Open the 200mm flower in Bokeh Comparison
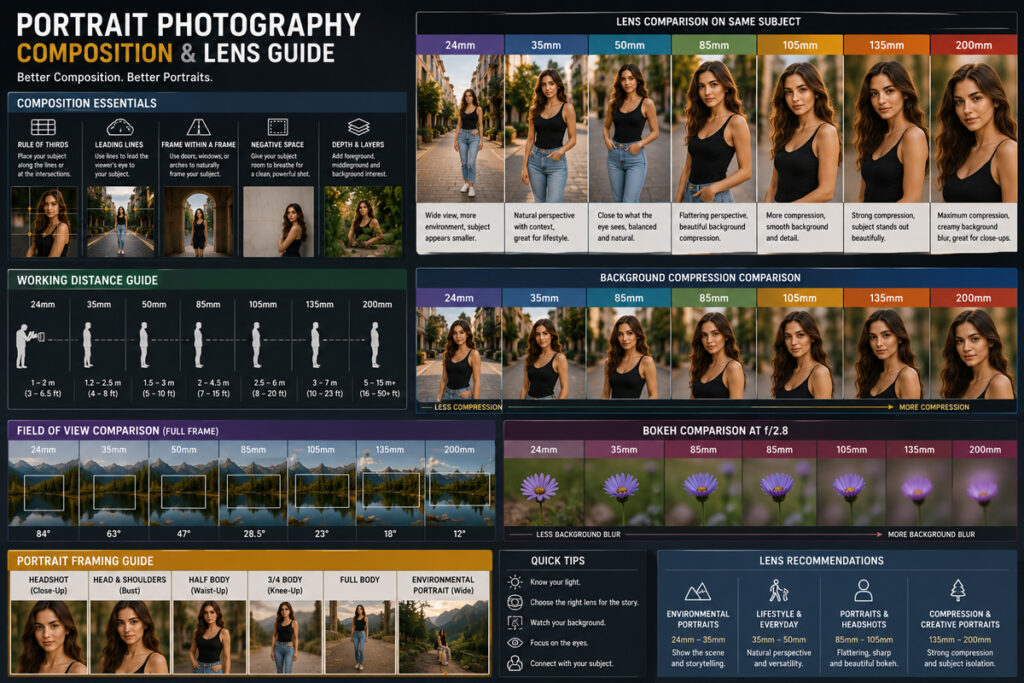This screenshot has height=683, width=1024. point(985,491)
